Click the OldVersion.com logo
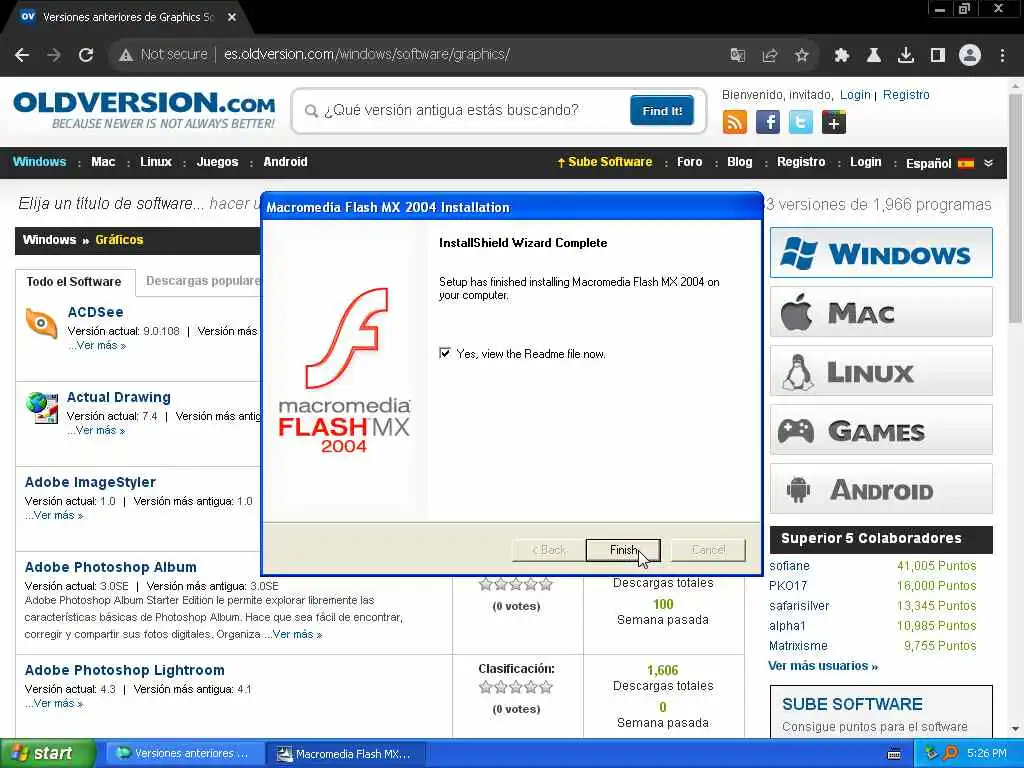Screen dimensions: 1024x768 144,110
